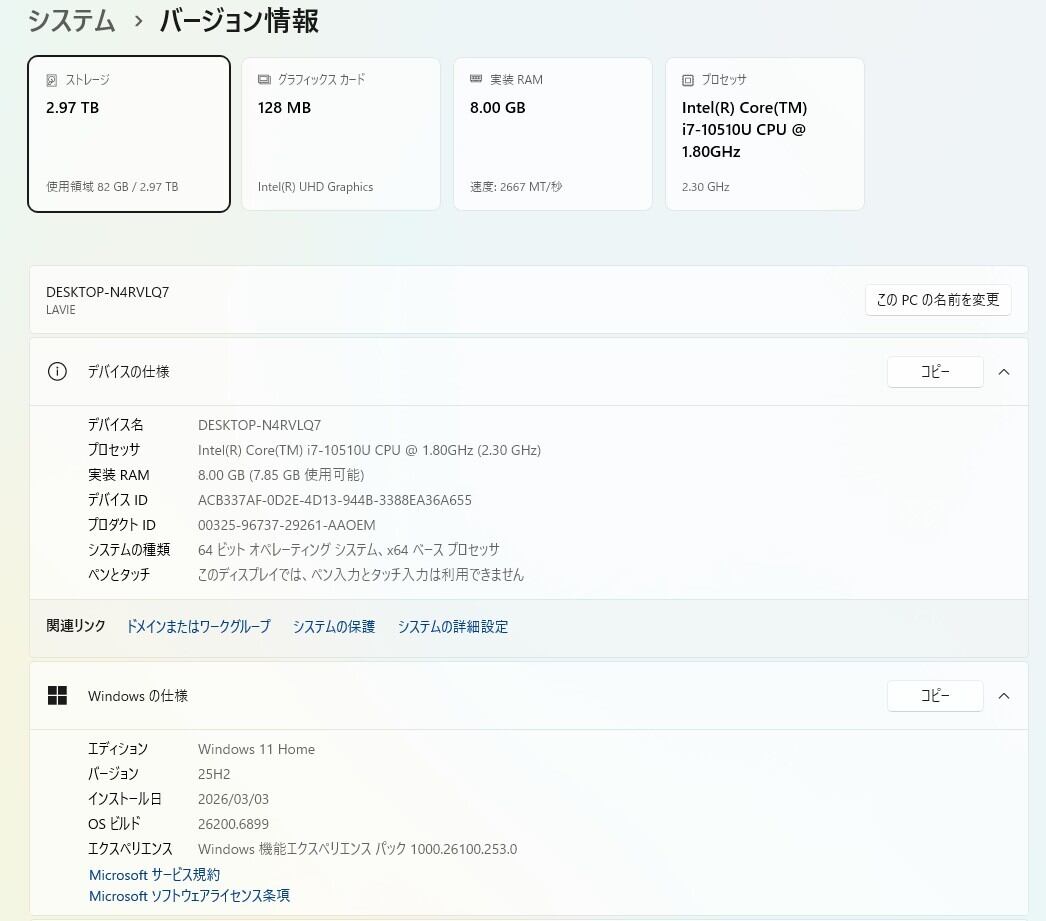Open the システムの保護 link

point(334,627)
